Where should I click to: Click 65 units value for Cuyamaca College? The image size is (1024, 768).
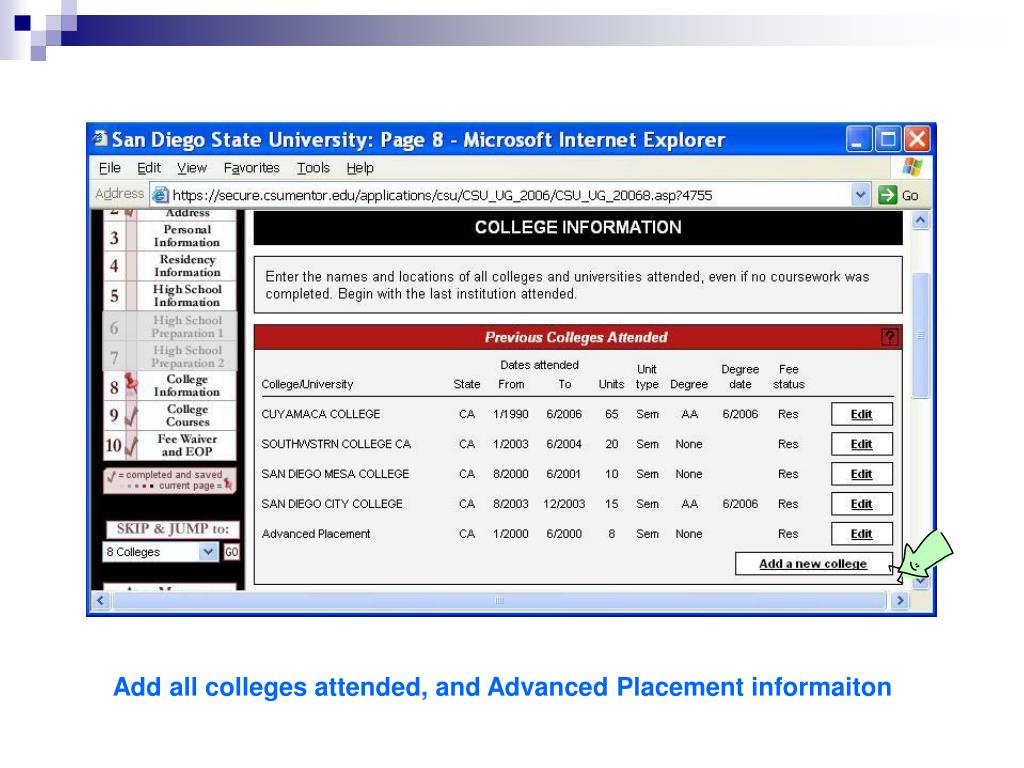(x=611, y=414)
